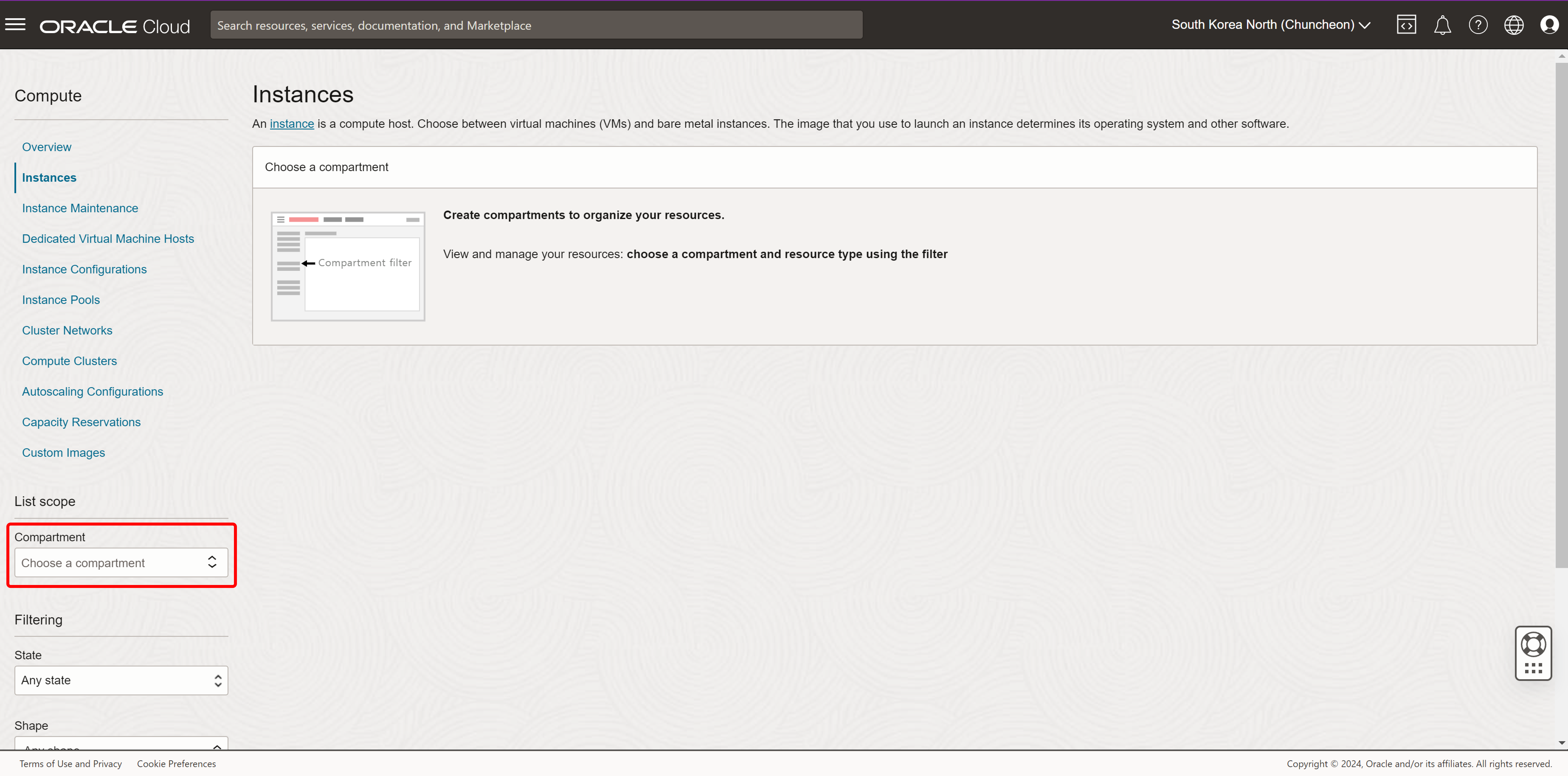Open the Cloud Shell developer tools icon
Screen dimensions: 1568x776
click(1406, 25)
